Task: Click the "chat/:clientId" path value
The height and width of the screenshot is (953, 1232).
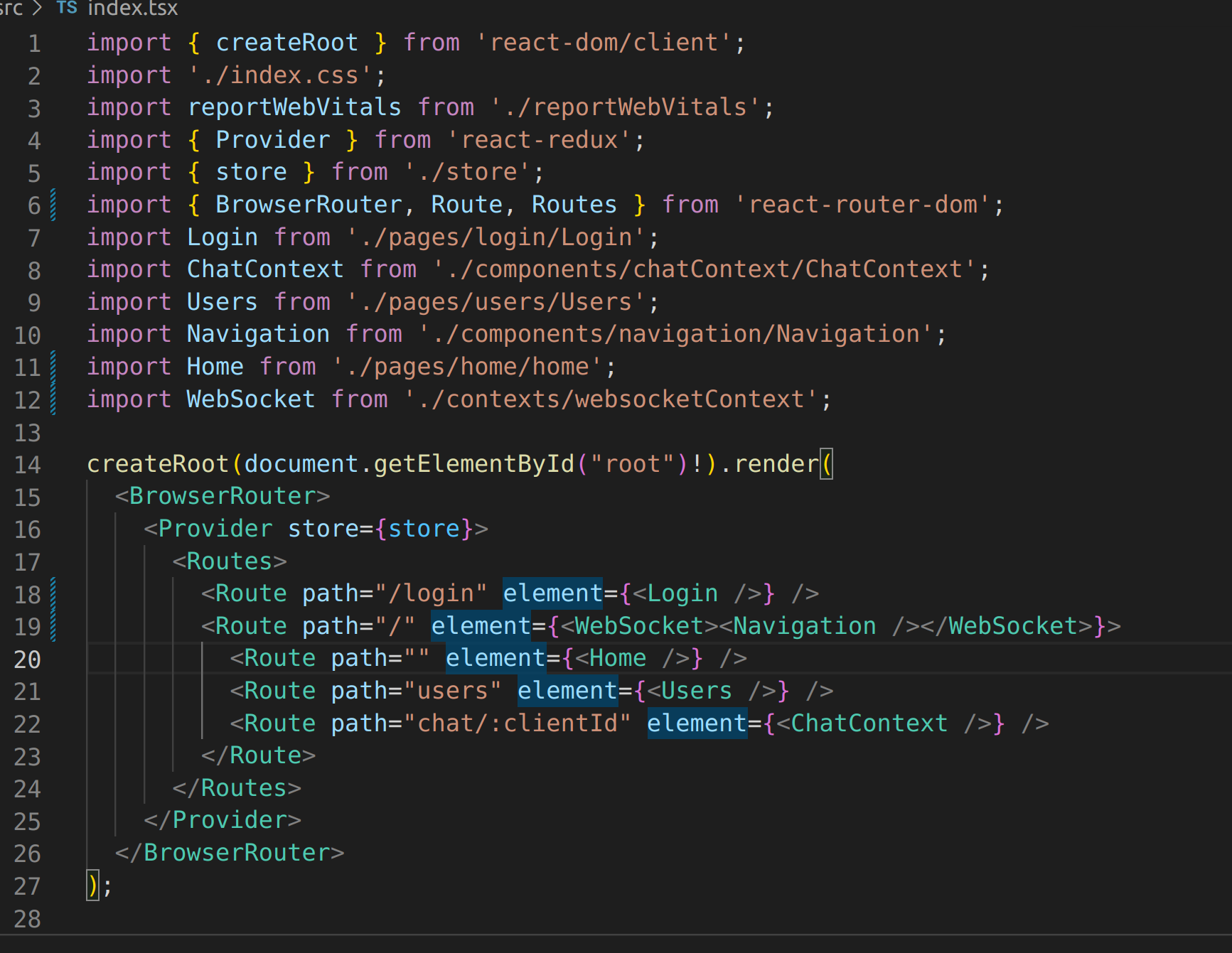Action: (x=518, y=723)
